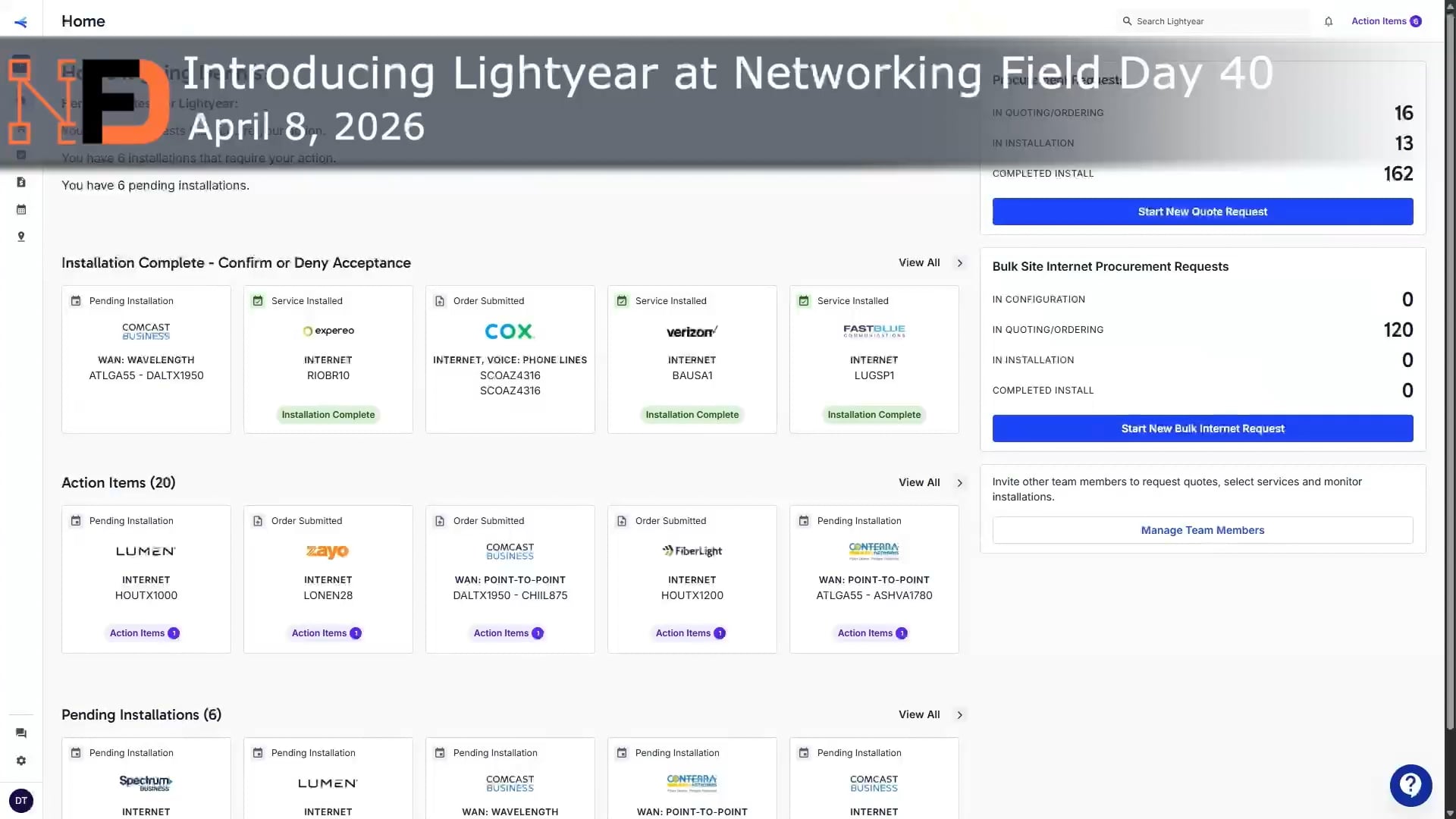Screen dimensions: 1456x819
Task: Open the settings gear in sidebar
Action: pos(21,761)
